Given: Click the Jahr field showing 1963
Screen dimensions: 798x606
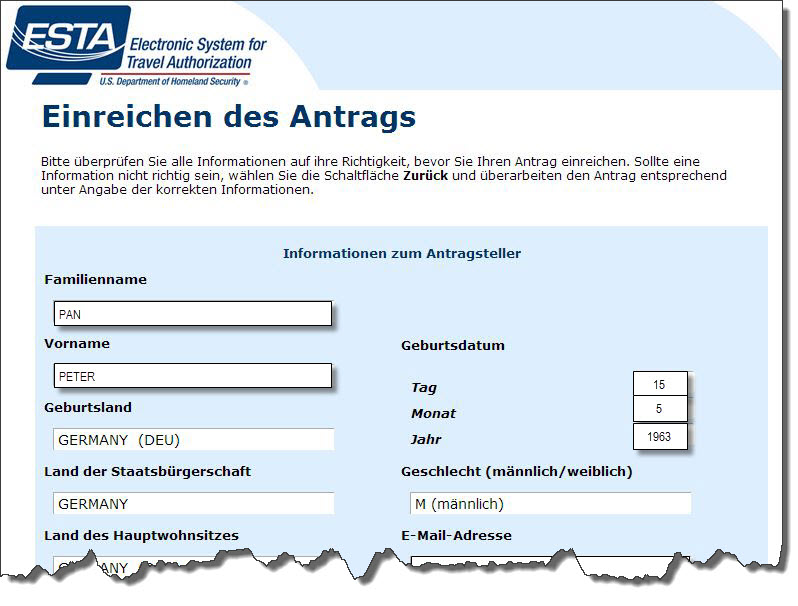Looking at the screenshot, I should [660, 437].
